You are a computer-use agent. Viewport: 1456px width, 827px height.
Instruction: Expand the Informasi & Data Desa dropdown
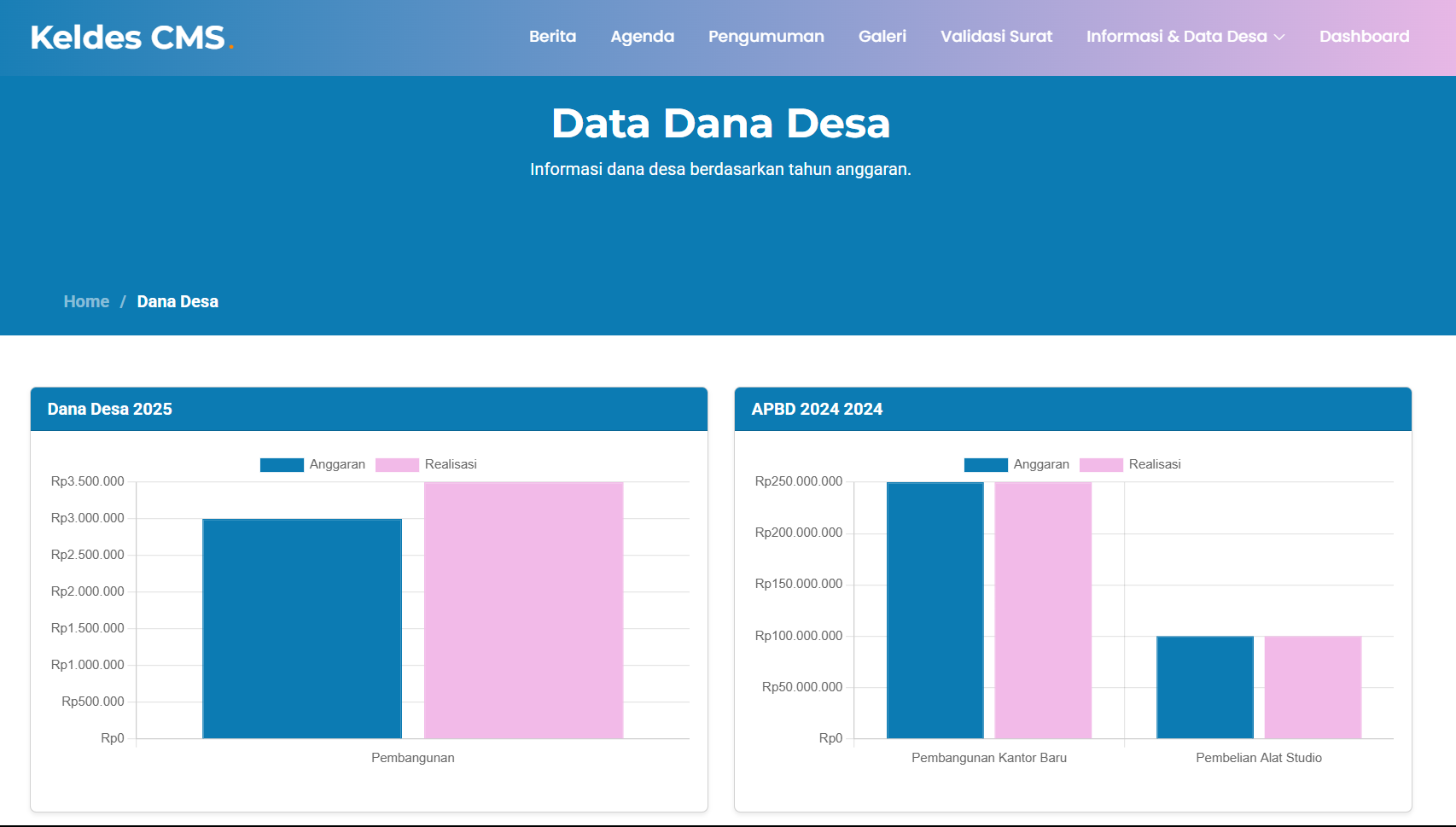(1176, 37)
